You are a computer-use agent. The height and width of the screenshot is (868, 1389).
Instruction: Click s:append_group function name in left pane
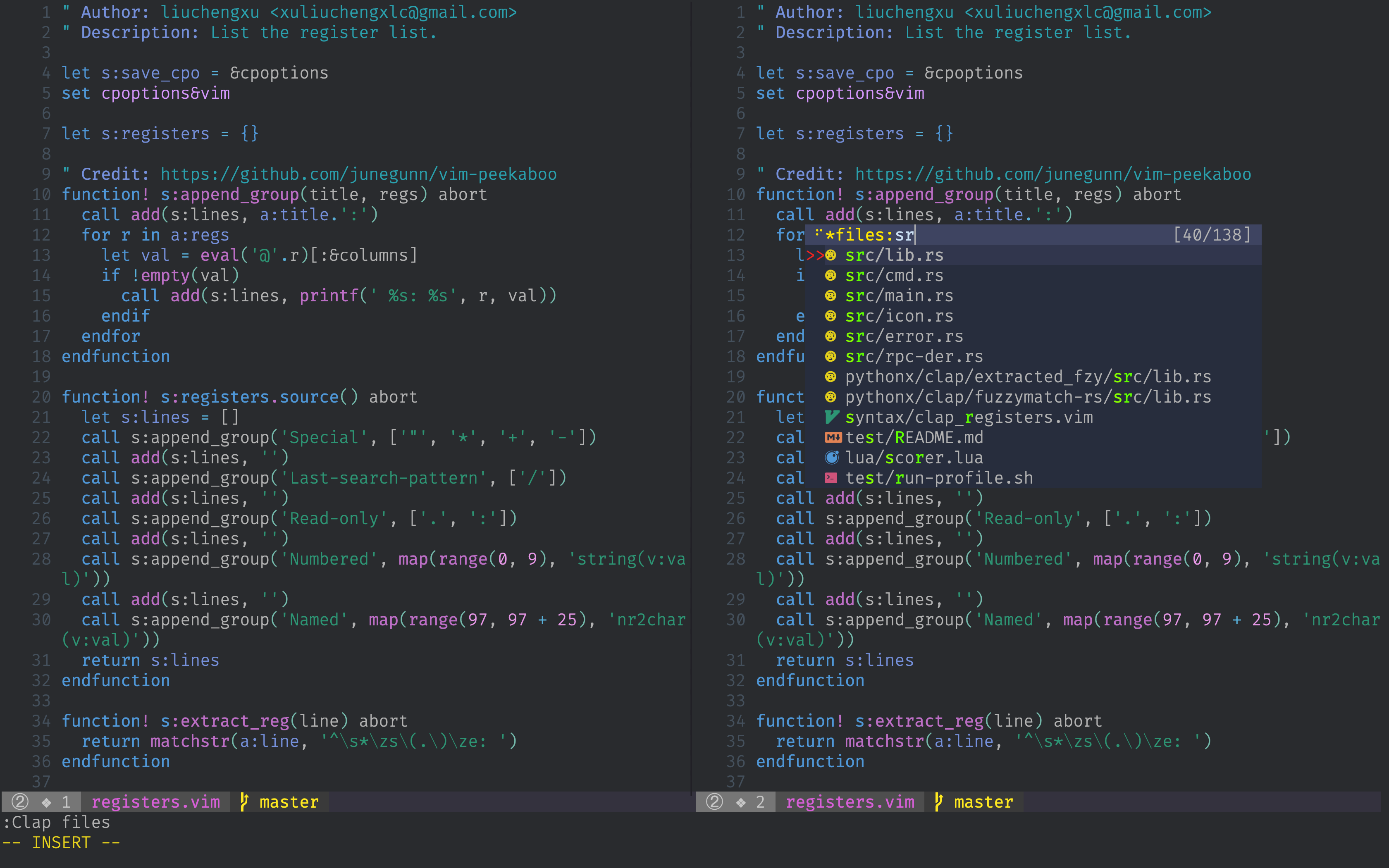(230, 195)
